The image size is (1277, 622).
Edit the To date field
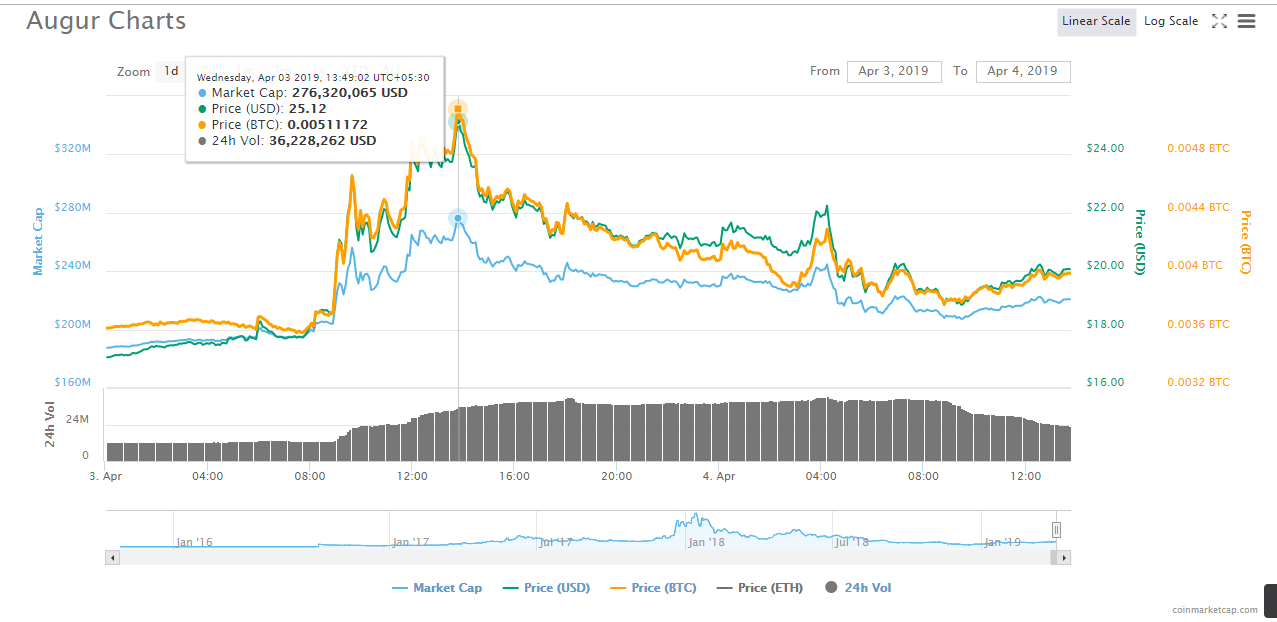(1023, 71)
